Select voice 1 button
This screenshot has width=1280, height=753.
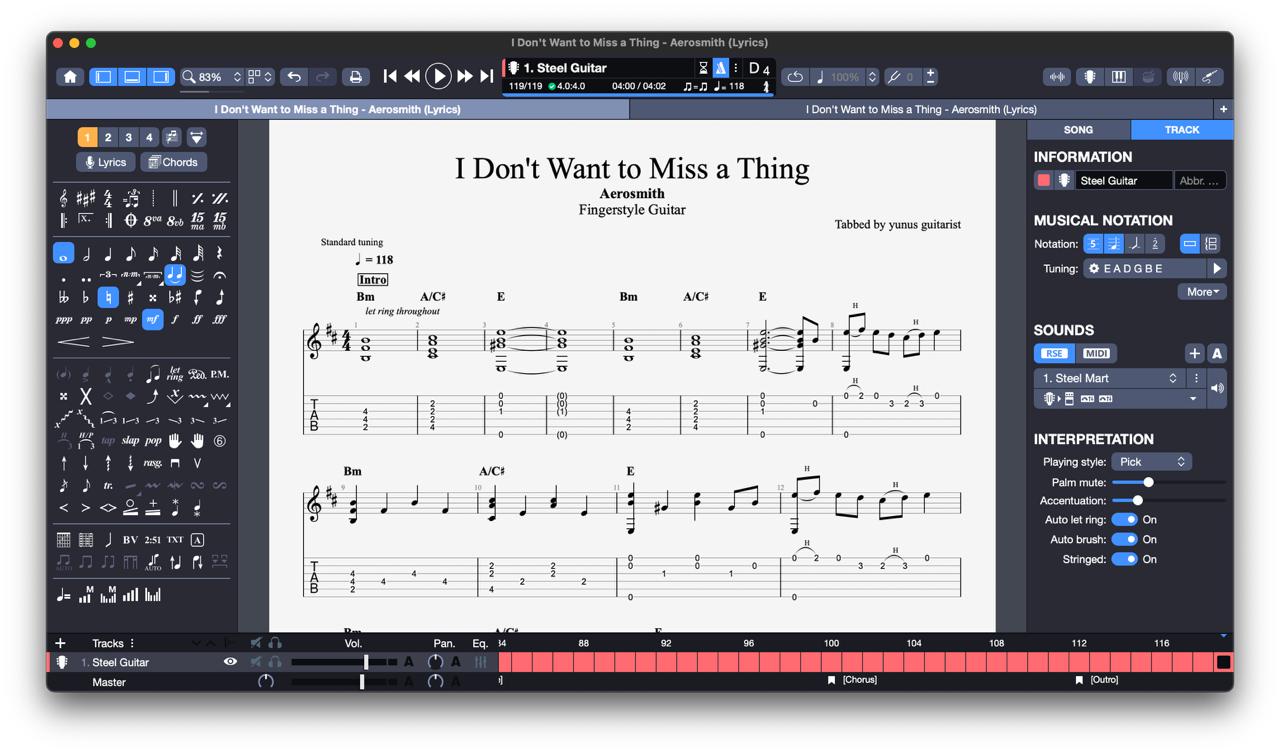(87, 137)
